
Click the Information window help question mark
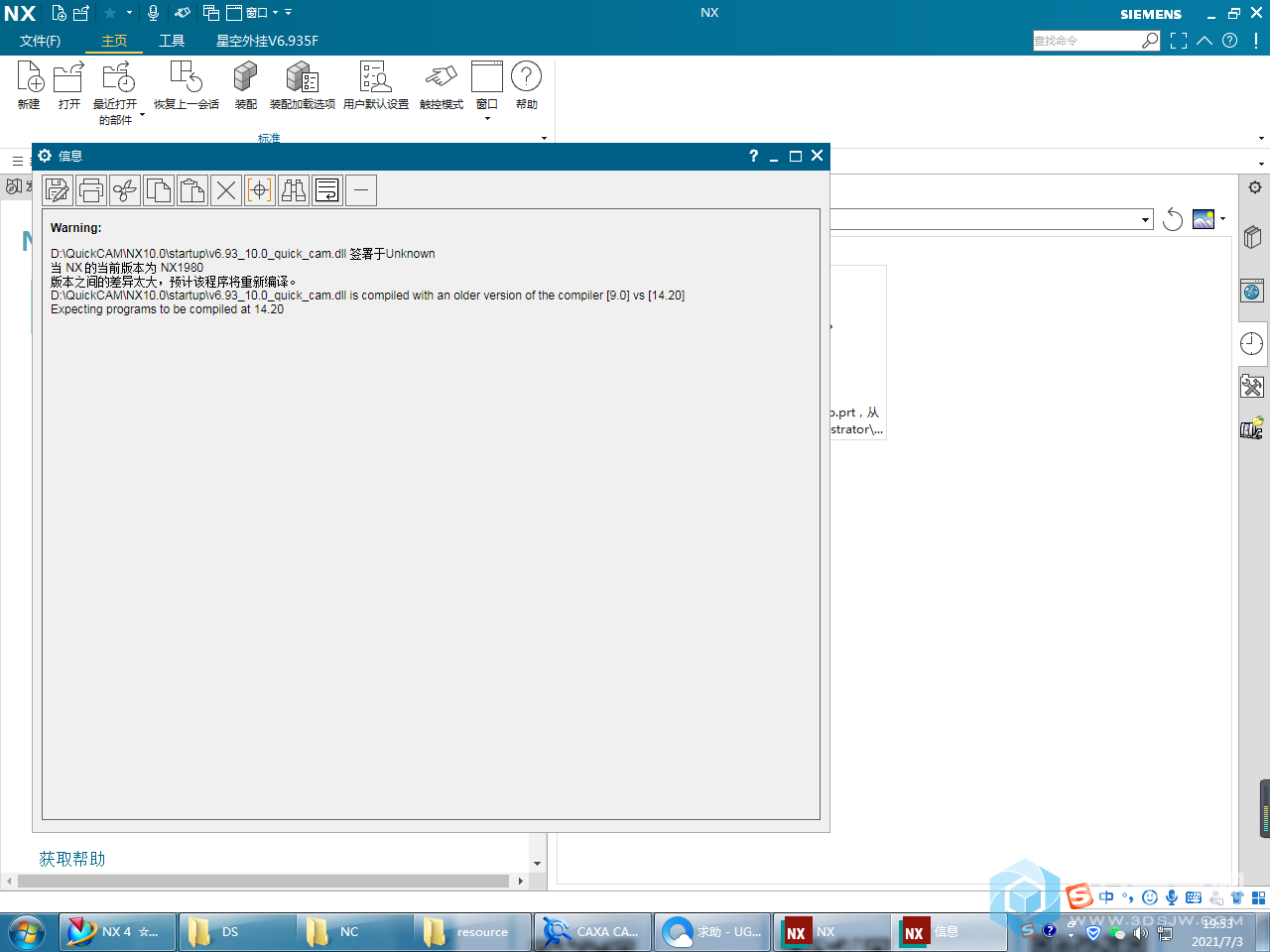click(x=753, y=156)
